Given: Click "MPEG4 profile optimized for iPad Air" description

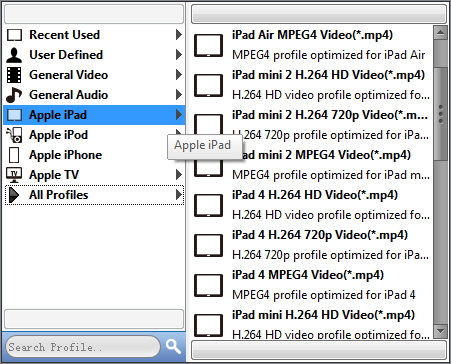Looking at the screenshot, I should click(x=329, y=55).
